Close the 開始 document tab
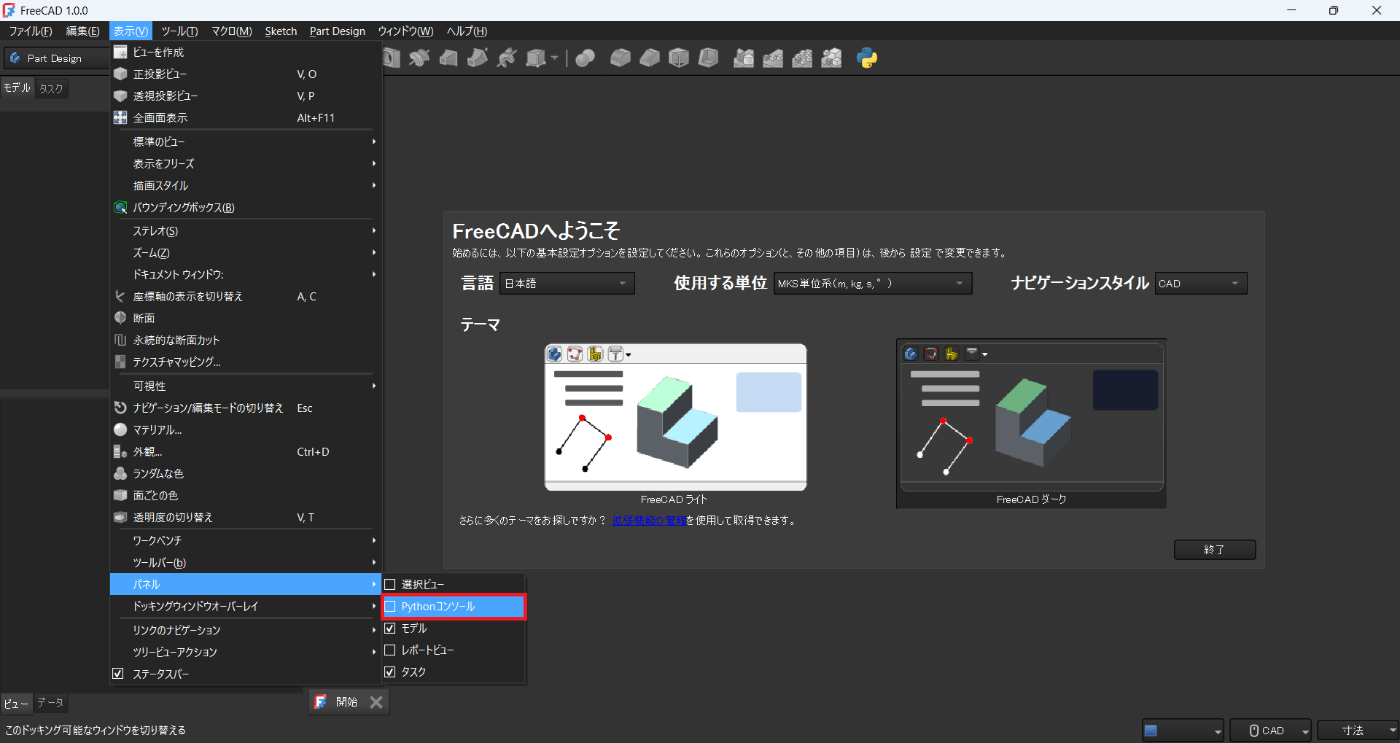Image resolution: width=1400 pixels, height=743 pixels. [376, 702]
